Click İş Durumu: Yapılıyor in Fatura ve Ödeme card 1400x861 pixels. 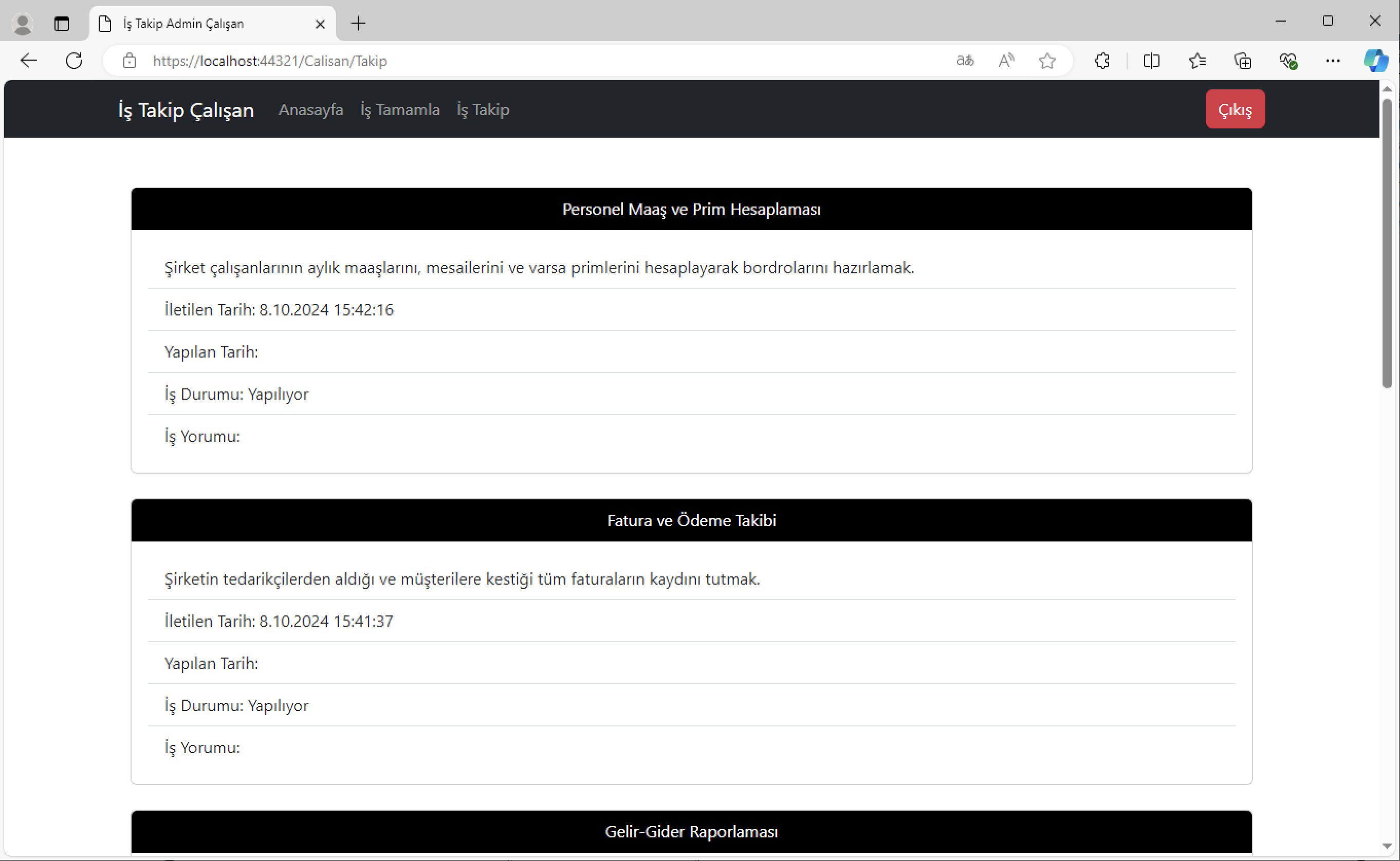coord(691,705)
